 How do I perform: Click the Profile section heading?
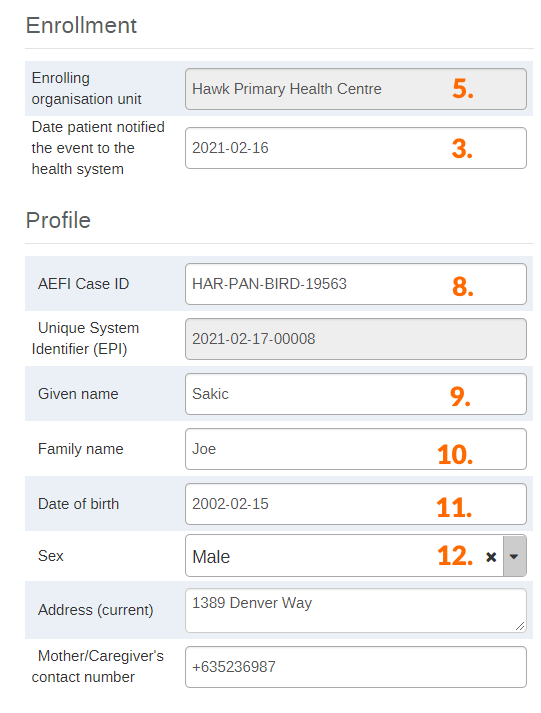58,221
